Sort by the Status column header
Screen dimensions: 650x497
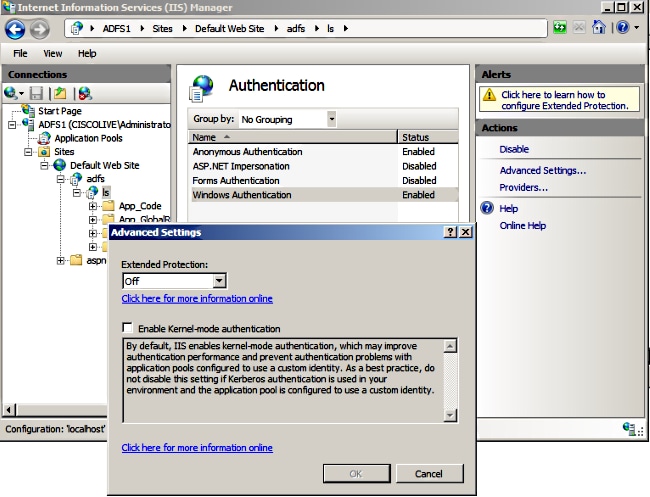click(x=428, y=137)
